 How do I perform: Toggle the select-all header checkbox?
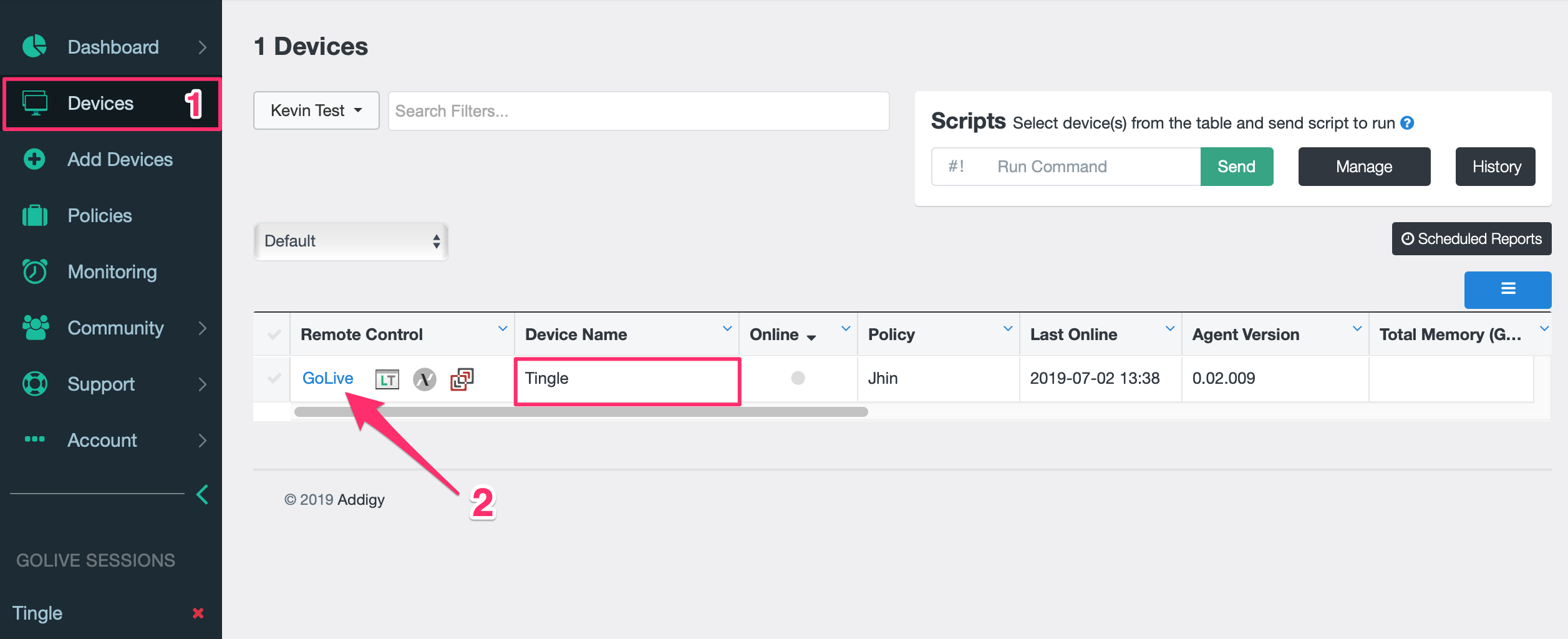[x=273, y=334]
